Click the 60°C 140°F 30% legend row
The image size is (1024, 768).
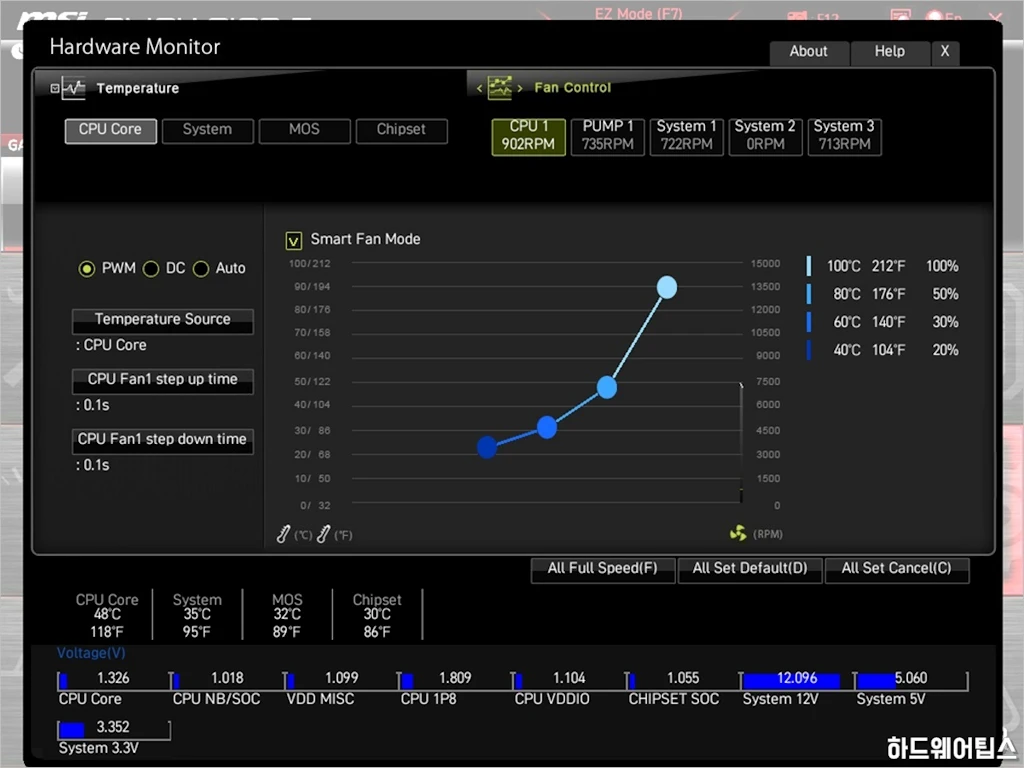(883, 323)
